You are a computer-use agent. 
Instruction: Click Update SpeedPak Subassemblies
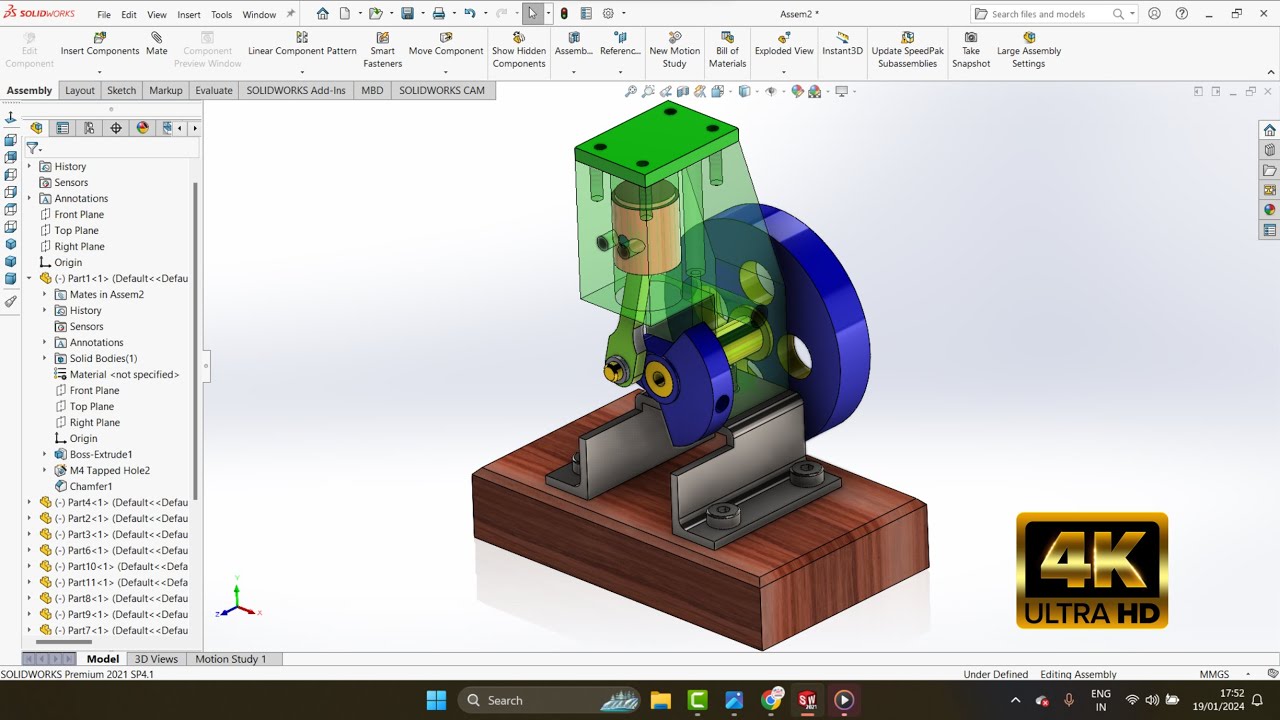coord(907,50)
